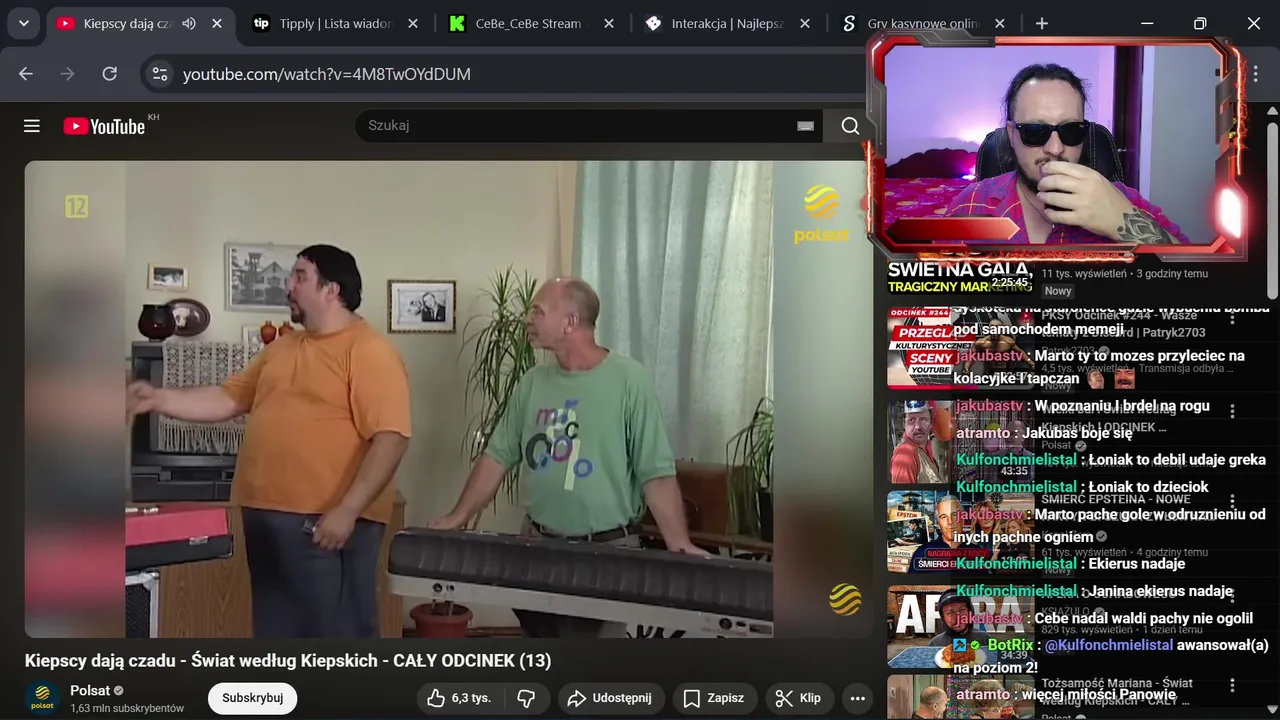View site information icon in address bar
Image resolution: width=1280 pixels, height=720 pixels.
pos(158,74)
